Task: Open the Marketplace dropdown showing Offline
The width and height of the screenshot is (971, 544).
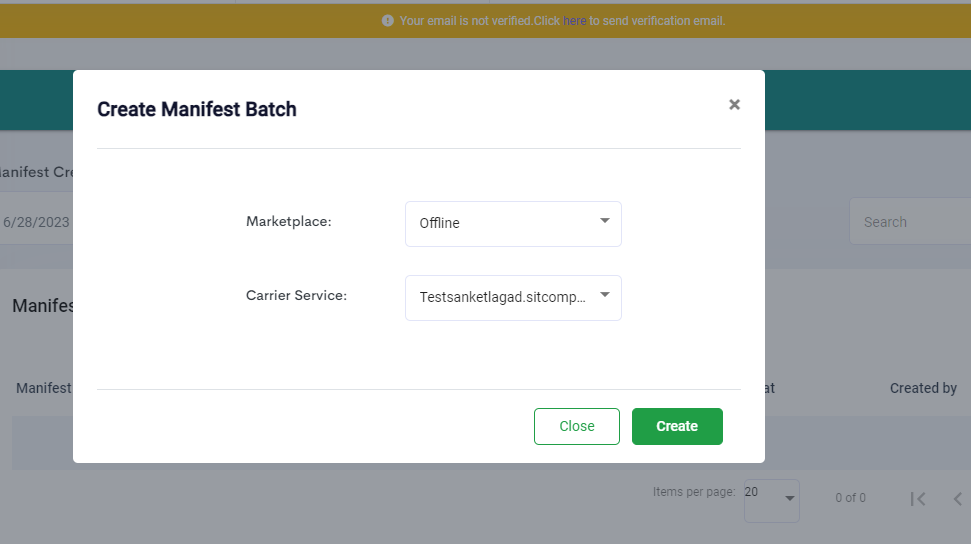Action: [x=513, y=224]
